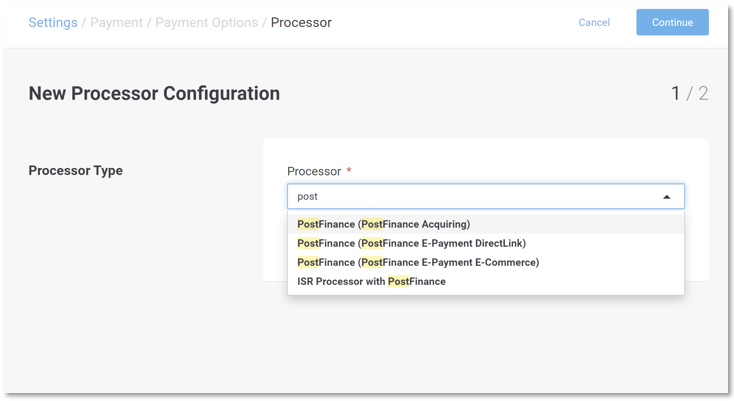
Task: Click the Processor Type section label
Action: pyautogui.click(x=76, y=170)
